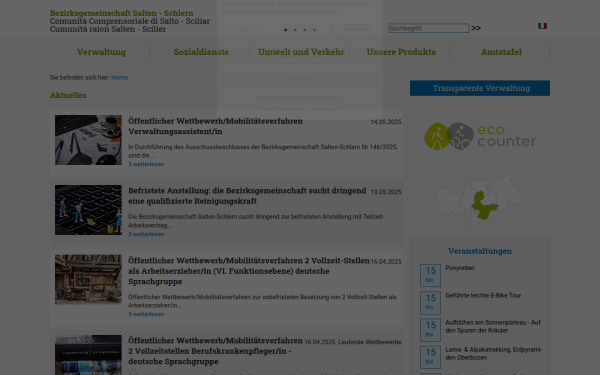Open the keyboard and coffee cup thumbnail
The width and height of the screenshot is (600, 375).
pos(88,140)
